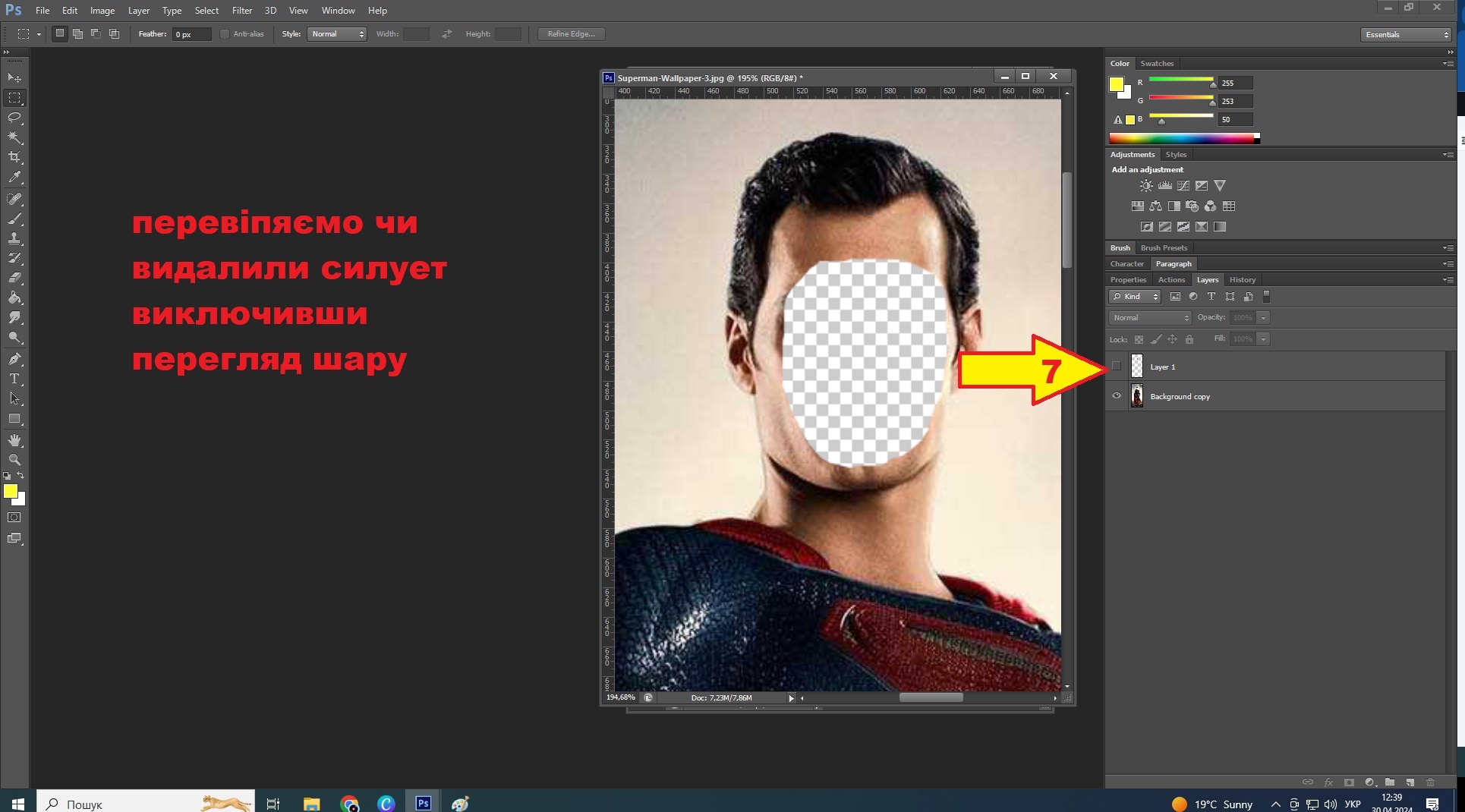This screenshot has width=1465, height=812.
Task: Select the Healing Brush tool
Action: [14, 199]
